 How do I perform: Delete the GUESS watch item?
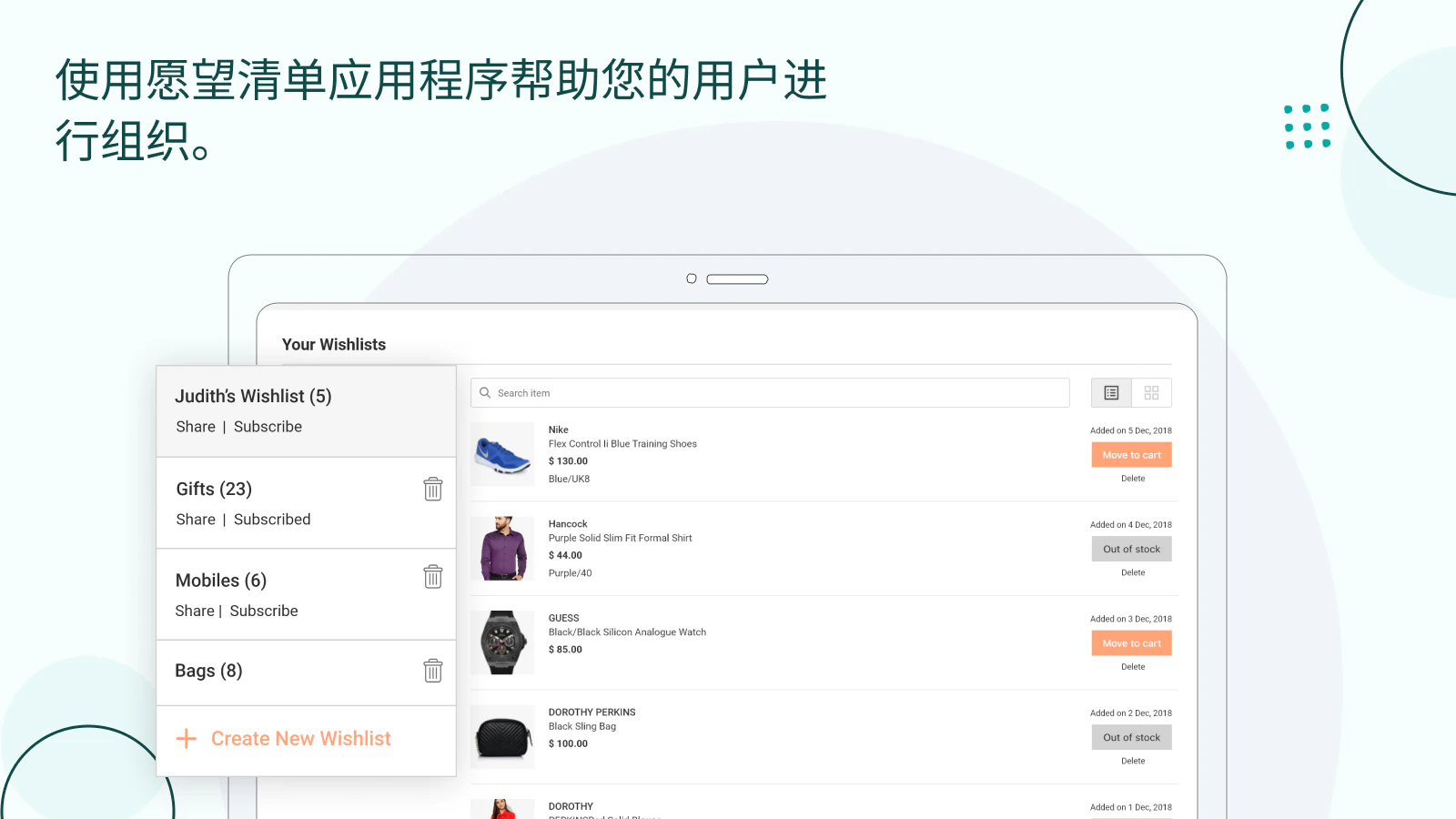(1133, 667)
